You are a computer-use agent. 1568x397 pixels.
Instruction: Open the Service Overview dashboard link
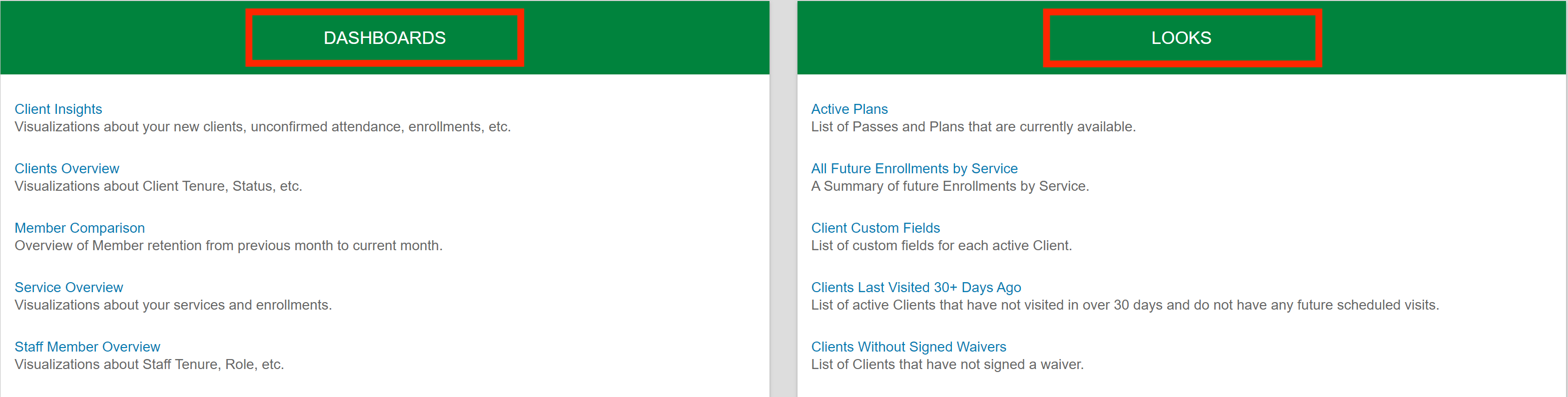[x=69, y=287]
